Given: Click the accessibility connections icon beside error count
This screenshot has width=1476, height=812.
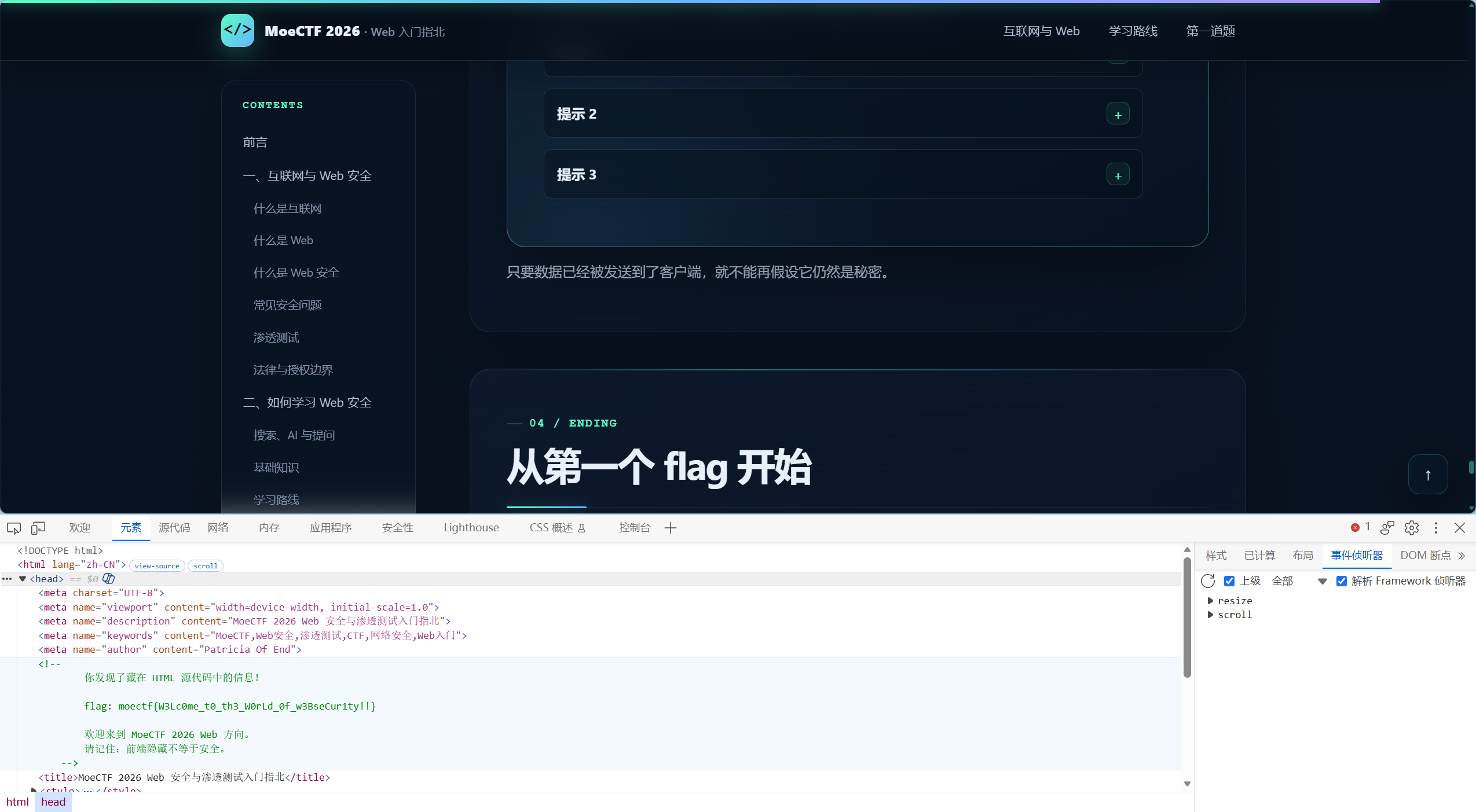Looking at the screenshot, I should 1387,528.
